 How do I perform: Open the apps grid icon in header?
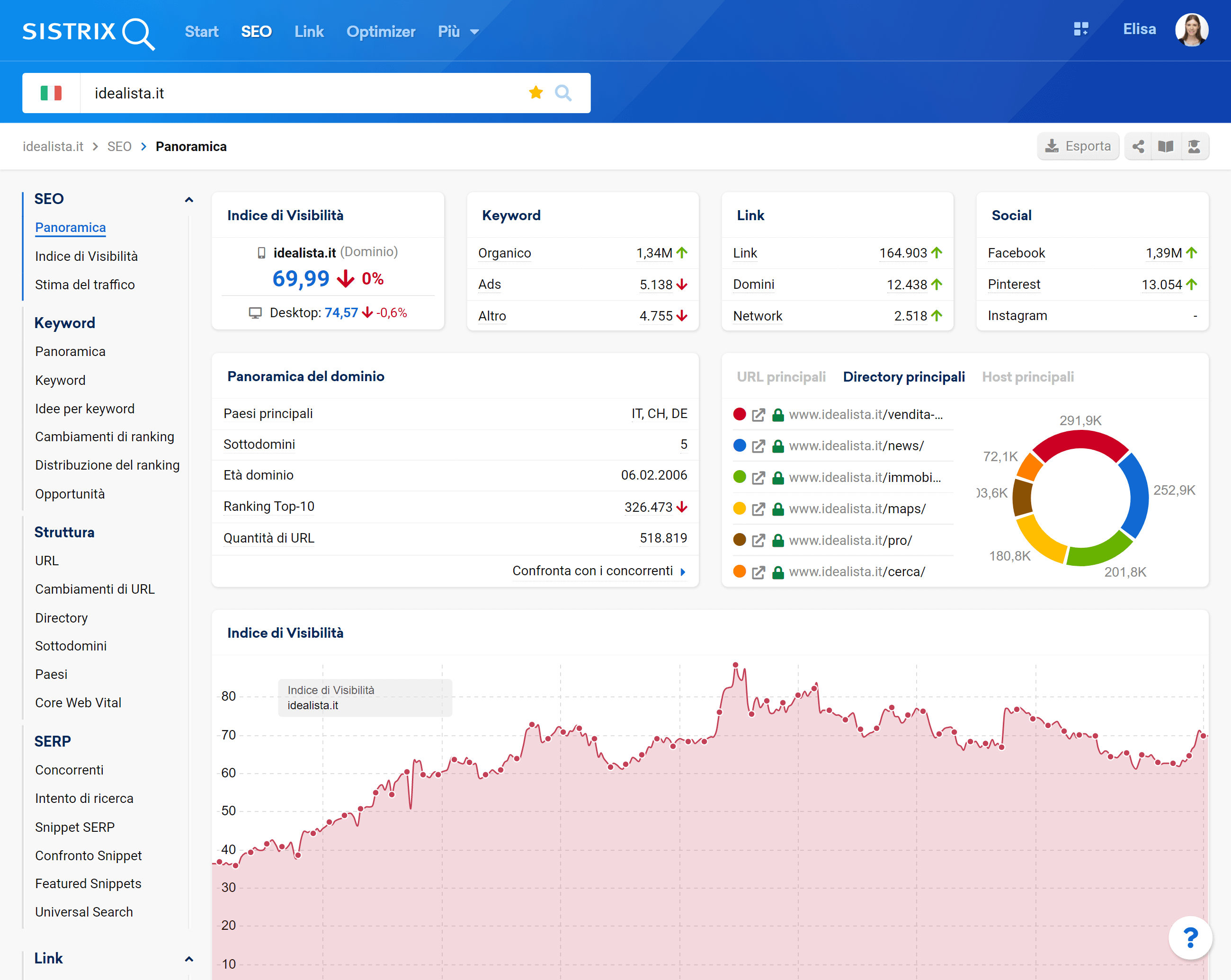(1081, 29)
